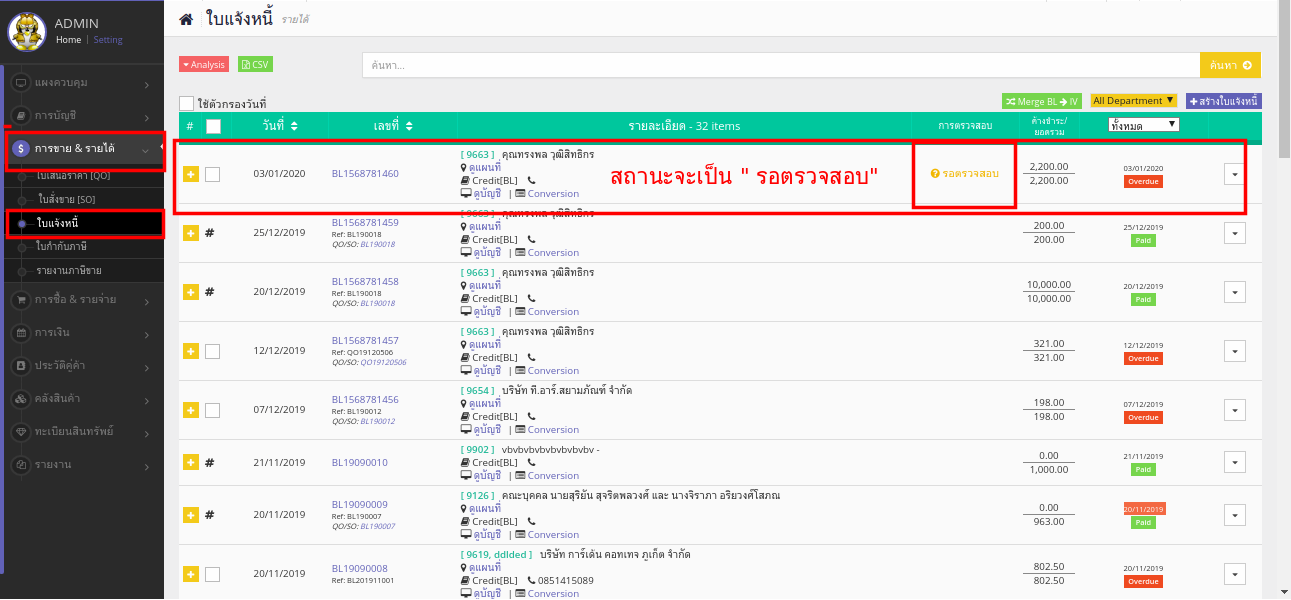The width and height of the screenshot is (1291, 600).
Task: Open ใบเสนอราคา [QO] submenu item
Action: coord(73,177)
